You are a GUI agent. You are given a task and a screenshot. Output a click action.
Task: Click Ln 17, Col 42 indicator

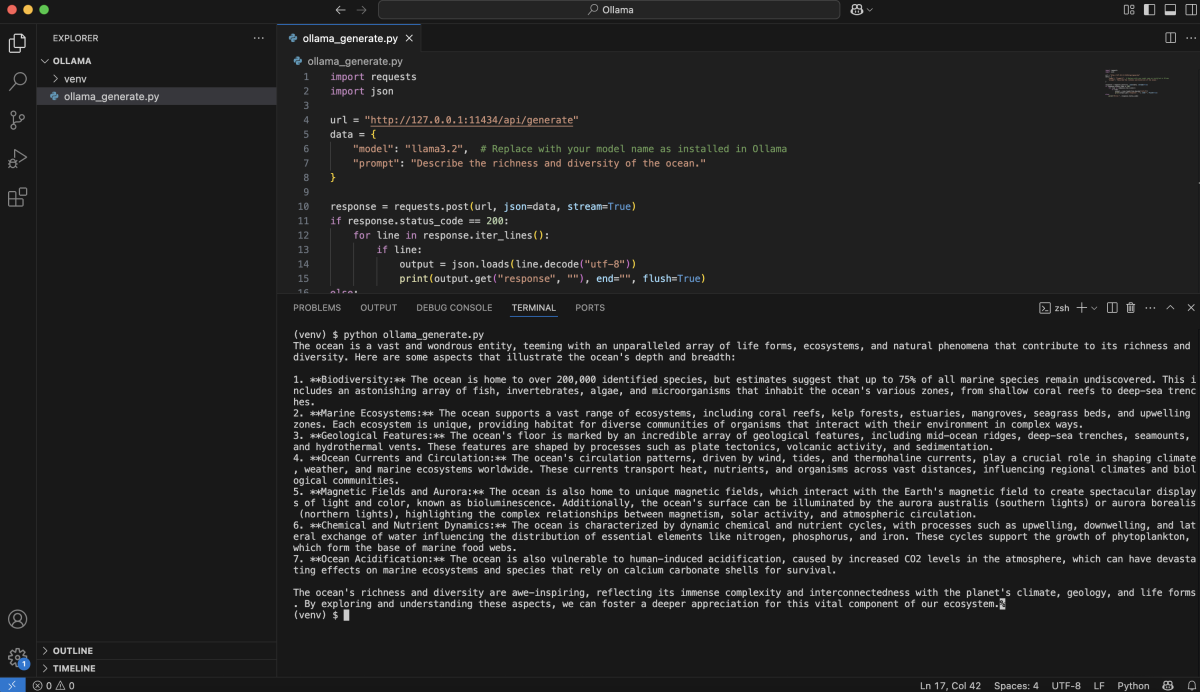950,685
